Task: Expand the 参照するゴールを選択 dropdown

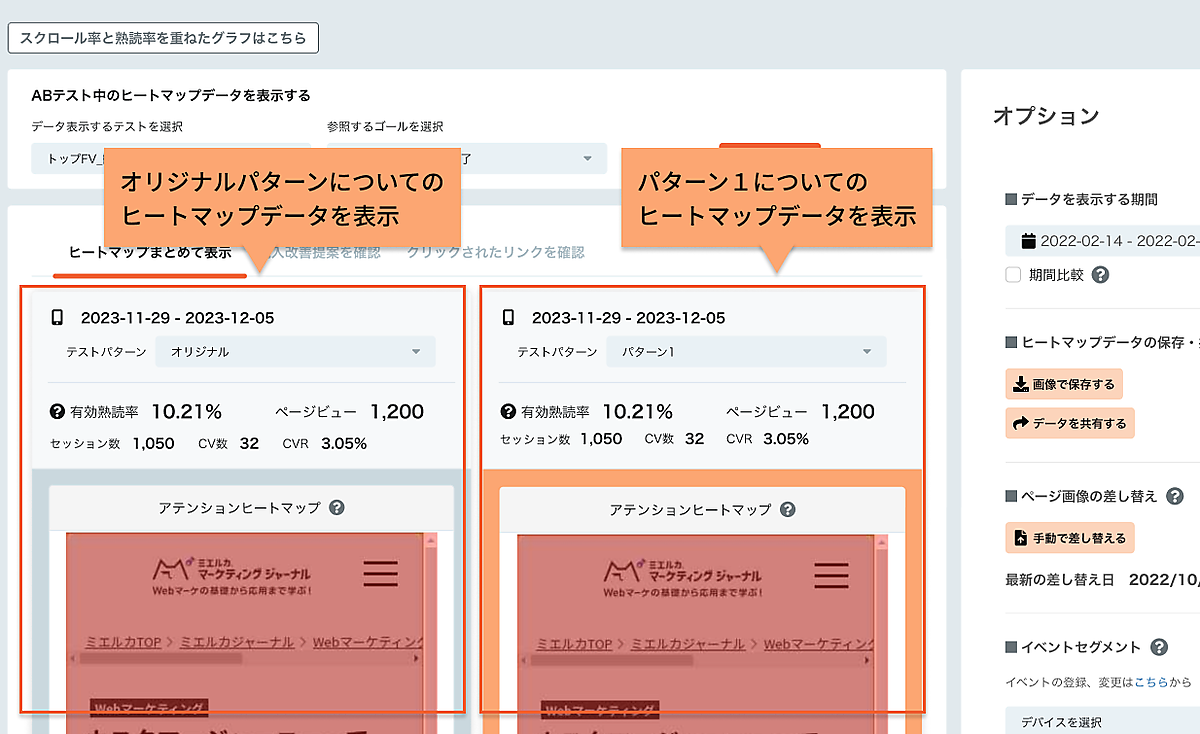Action: point(587,159)
